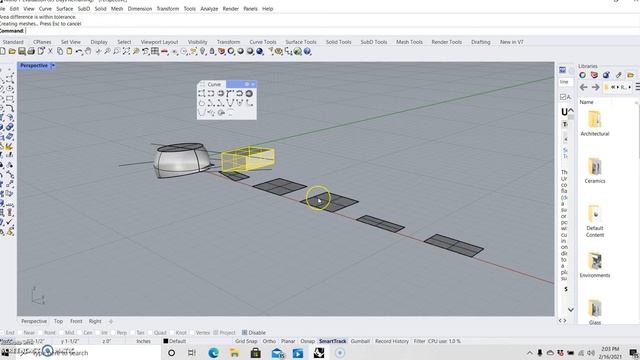
Task: Open the Curve menu
Action: coord(45,9)
